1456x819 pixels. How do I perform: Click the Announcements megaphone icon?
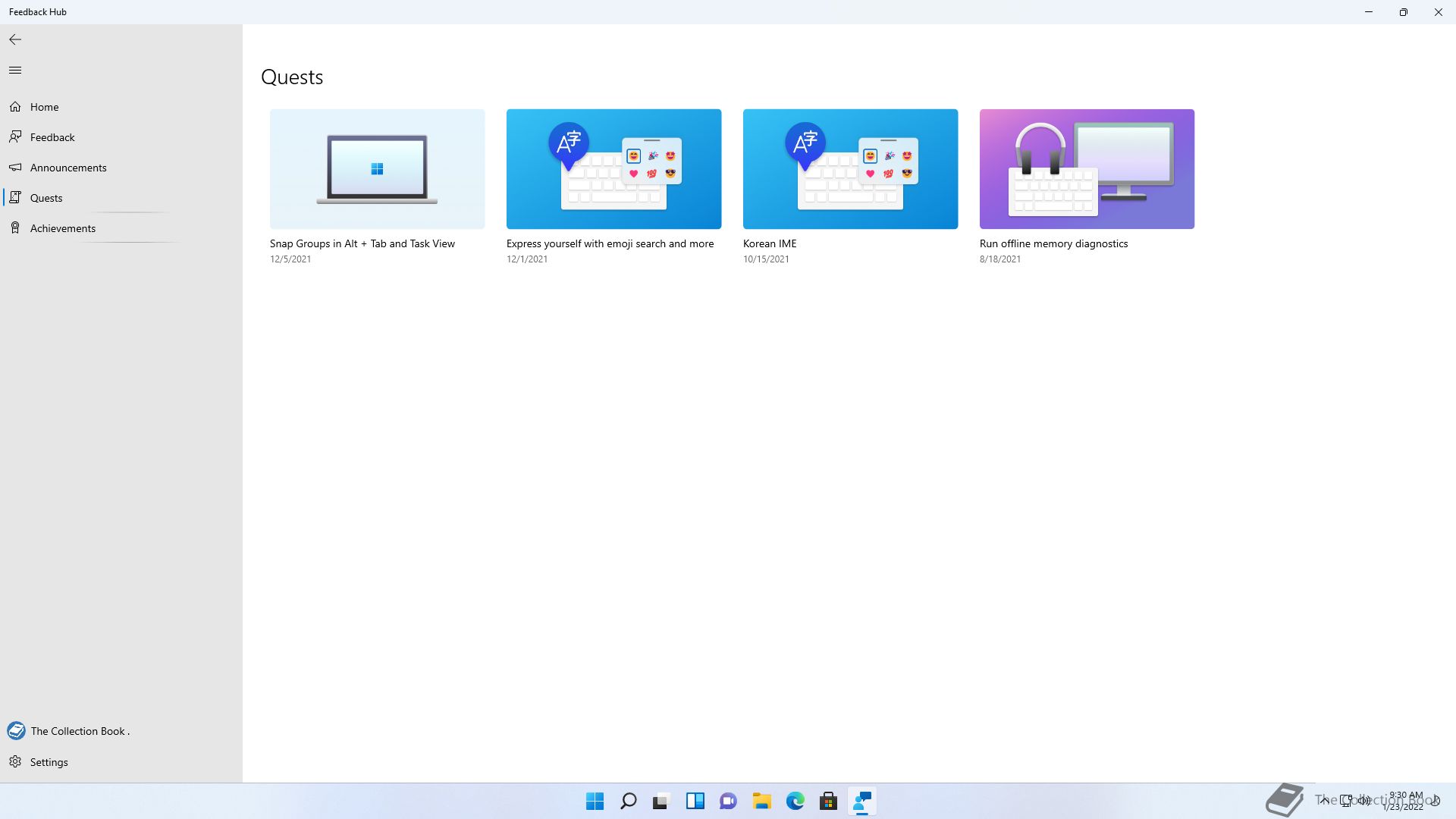click(15, 167)
